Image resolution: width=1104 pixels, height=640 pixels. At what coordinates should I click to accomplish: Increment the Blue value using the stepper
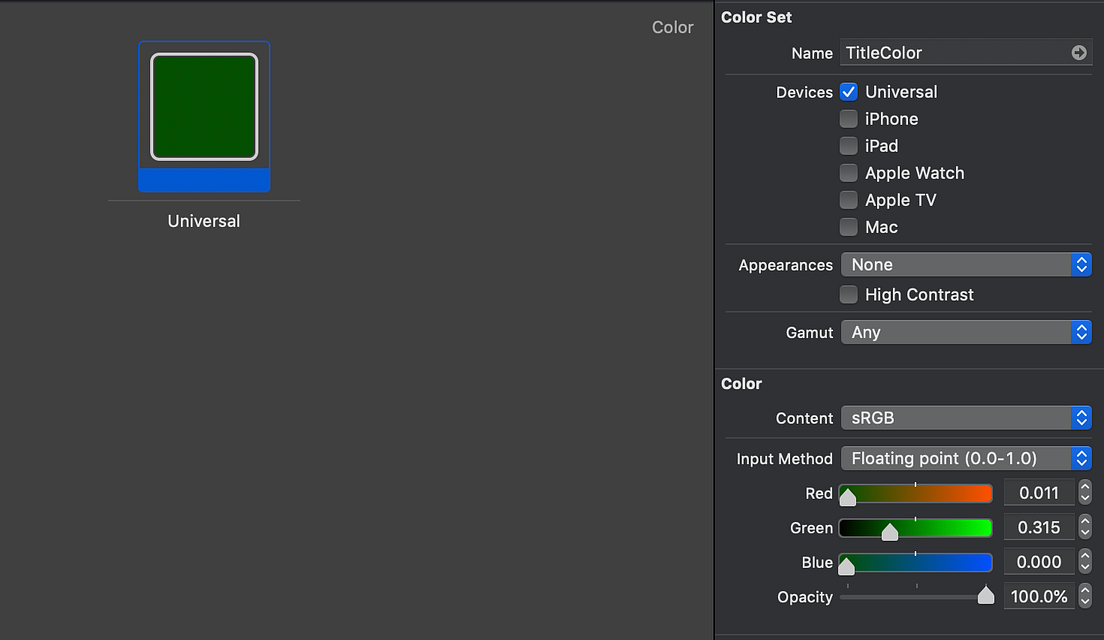point(1085,556)
